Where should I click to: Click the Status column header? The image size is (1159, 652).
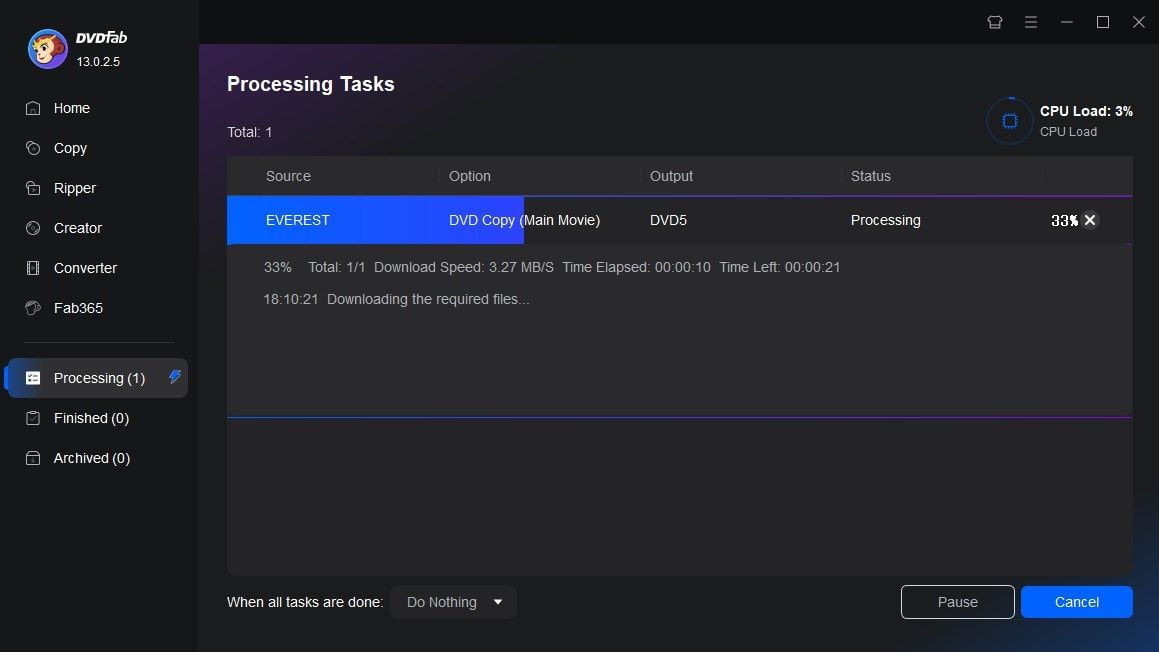click(x=871, y=176)
